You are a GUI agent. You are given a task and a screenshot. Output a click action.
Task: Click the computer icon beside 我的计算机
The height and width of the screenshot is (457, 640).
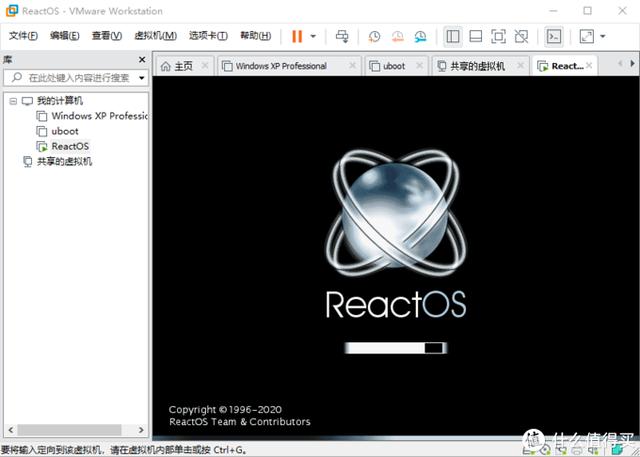[27, 101]
